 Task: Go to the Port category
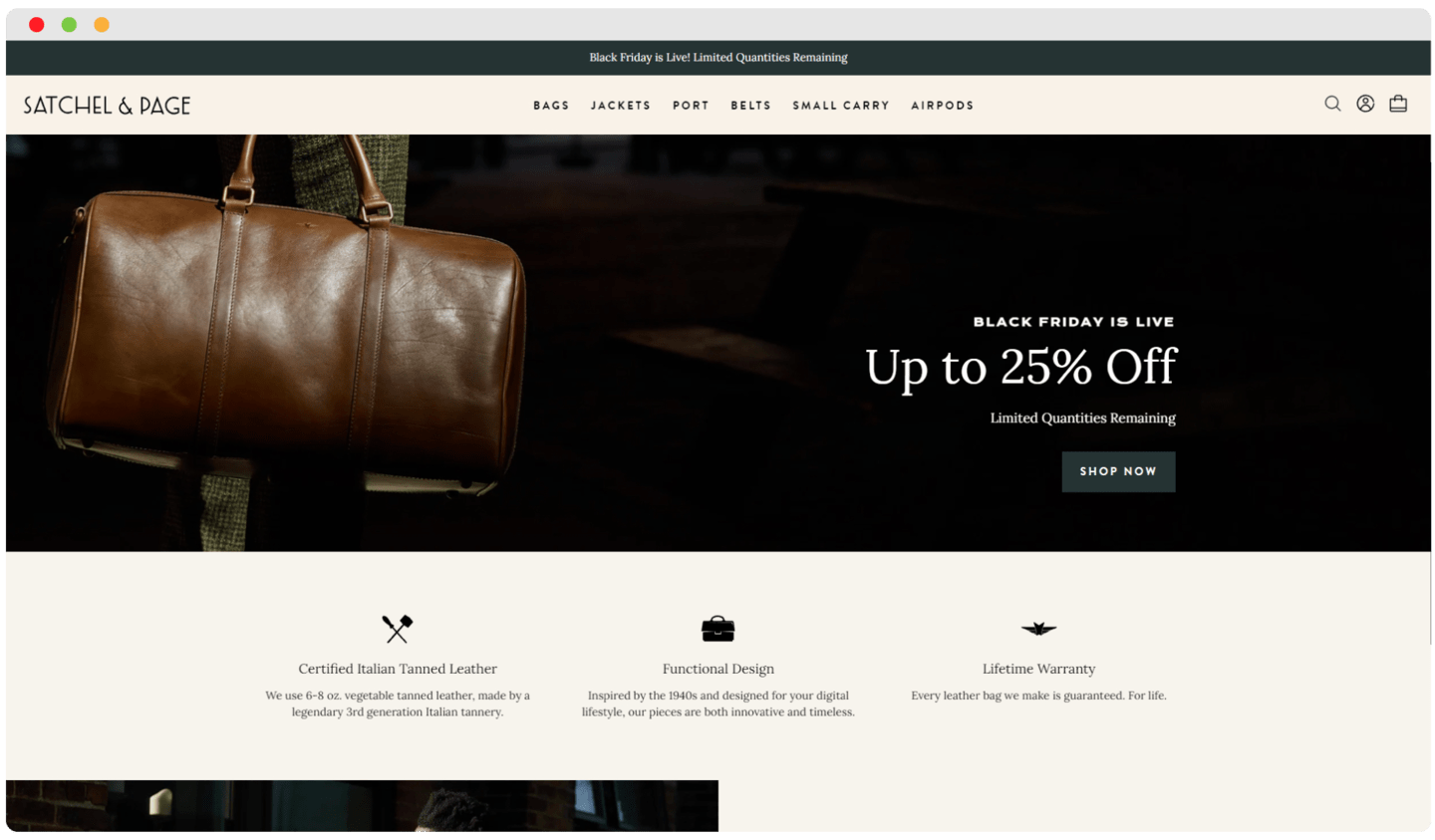click(691, 106)
